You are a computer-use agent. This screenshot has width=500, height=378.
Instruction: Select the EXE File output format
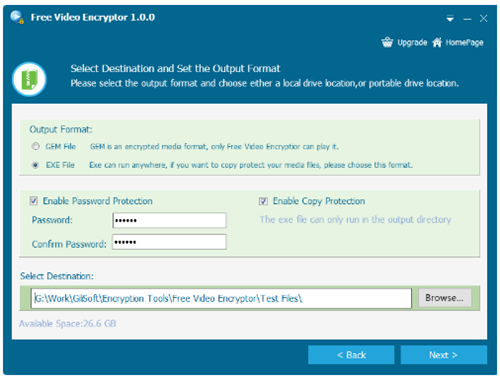pyautogui.click(x=35, y=165)
